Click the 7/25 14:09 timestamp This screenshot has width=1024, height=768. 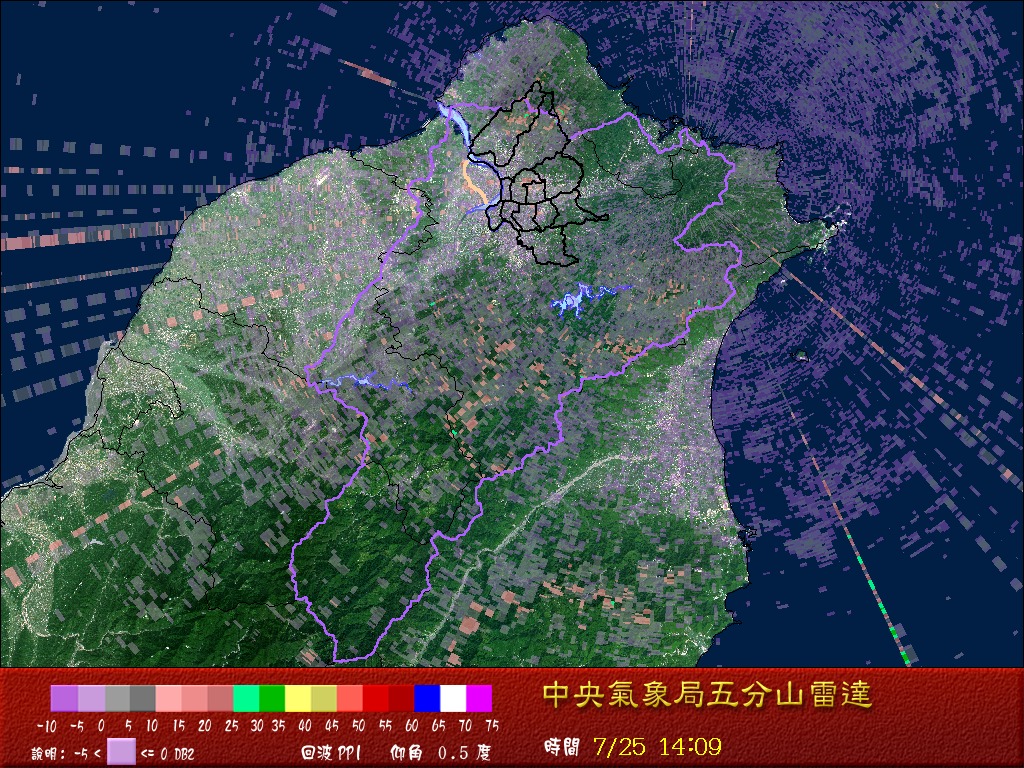pos(658,746)
